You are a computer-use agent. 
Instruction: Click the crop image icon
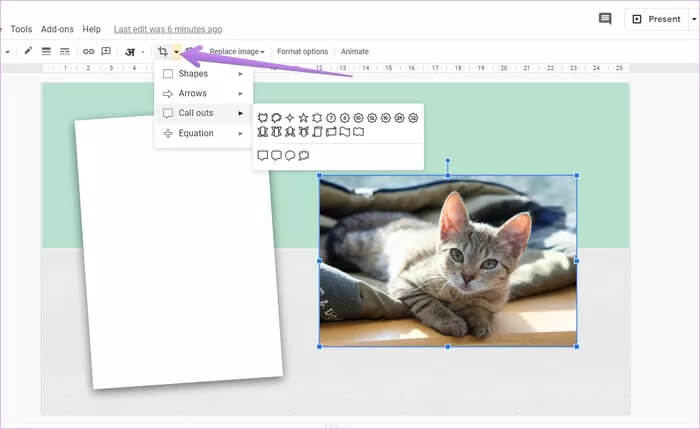[162, 51]
